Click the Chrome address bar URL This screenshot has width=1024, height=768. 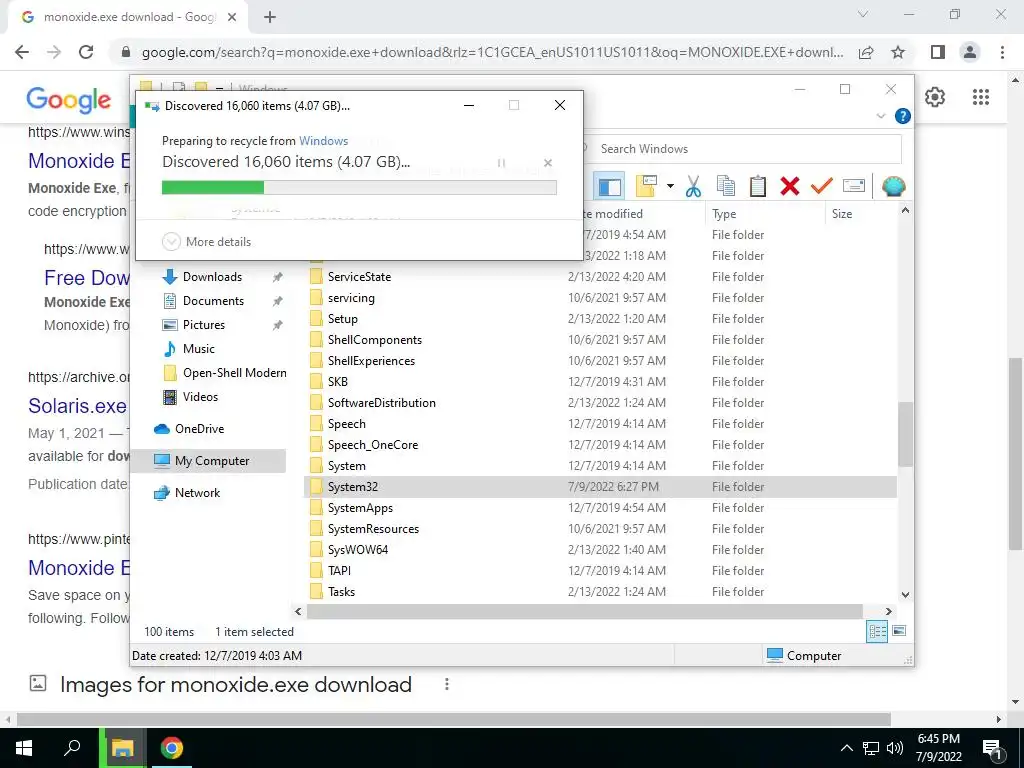(x=492, y=52)
